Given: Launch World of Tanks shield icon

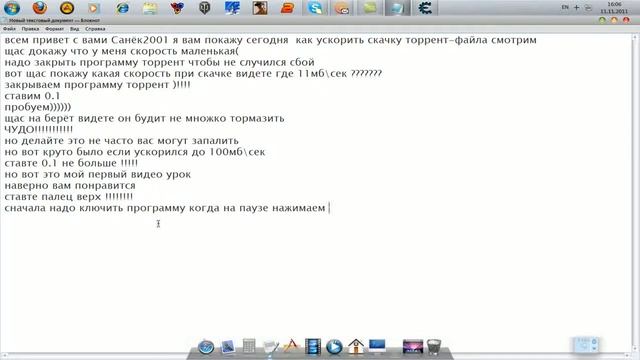Looking at the screenshot, I should pos(204,8).
